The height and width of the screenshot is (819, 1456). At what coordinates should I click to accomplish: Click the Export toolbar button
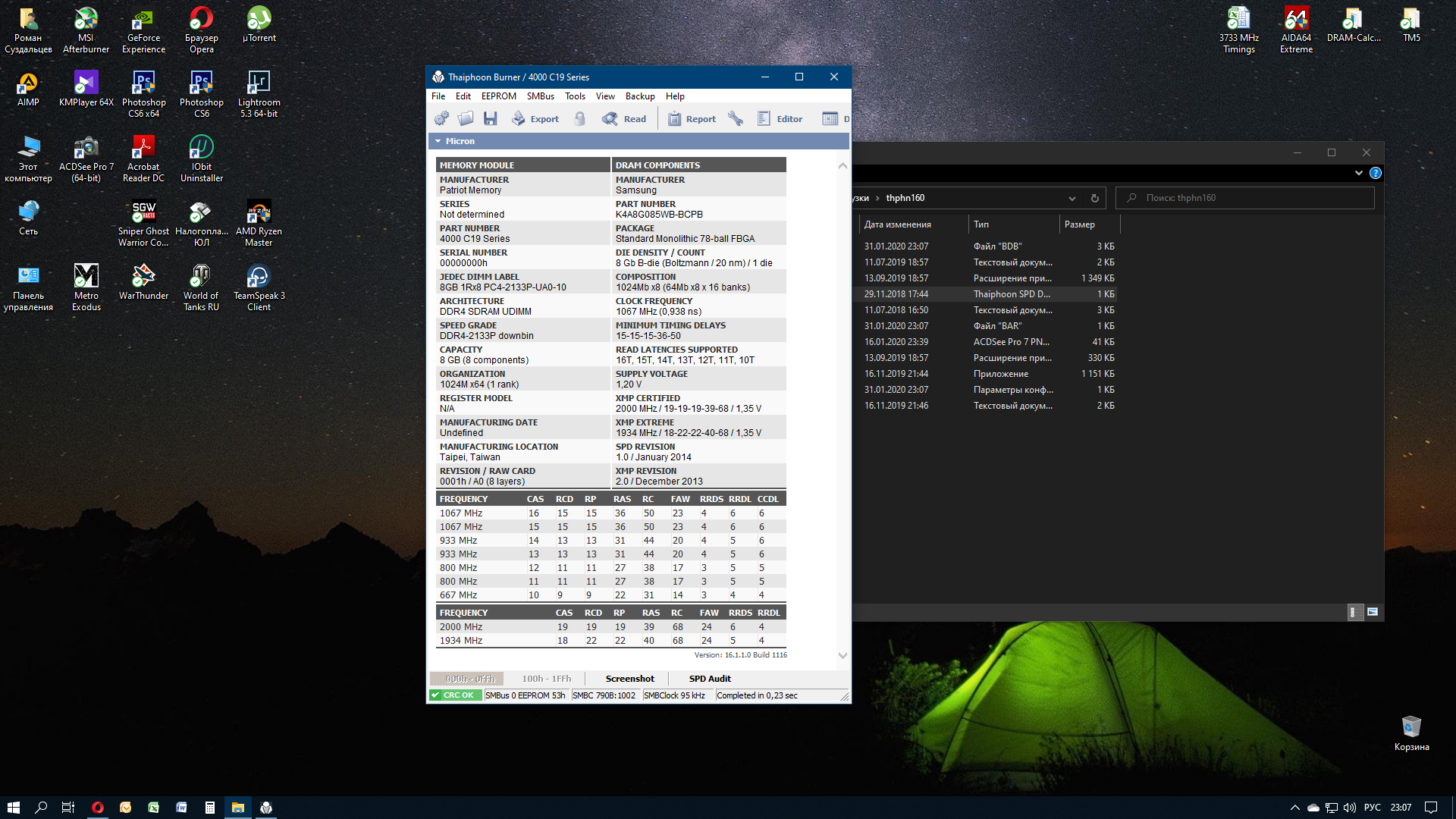click(x=535, y=118)
